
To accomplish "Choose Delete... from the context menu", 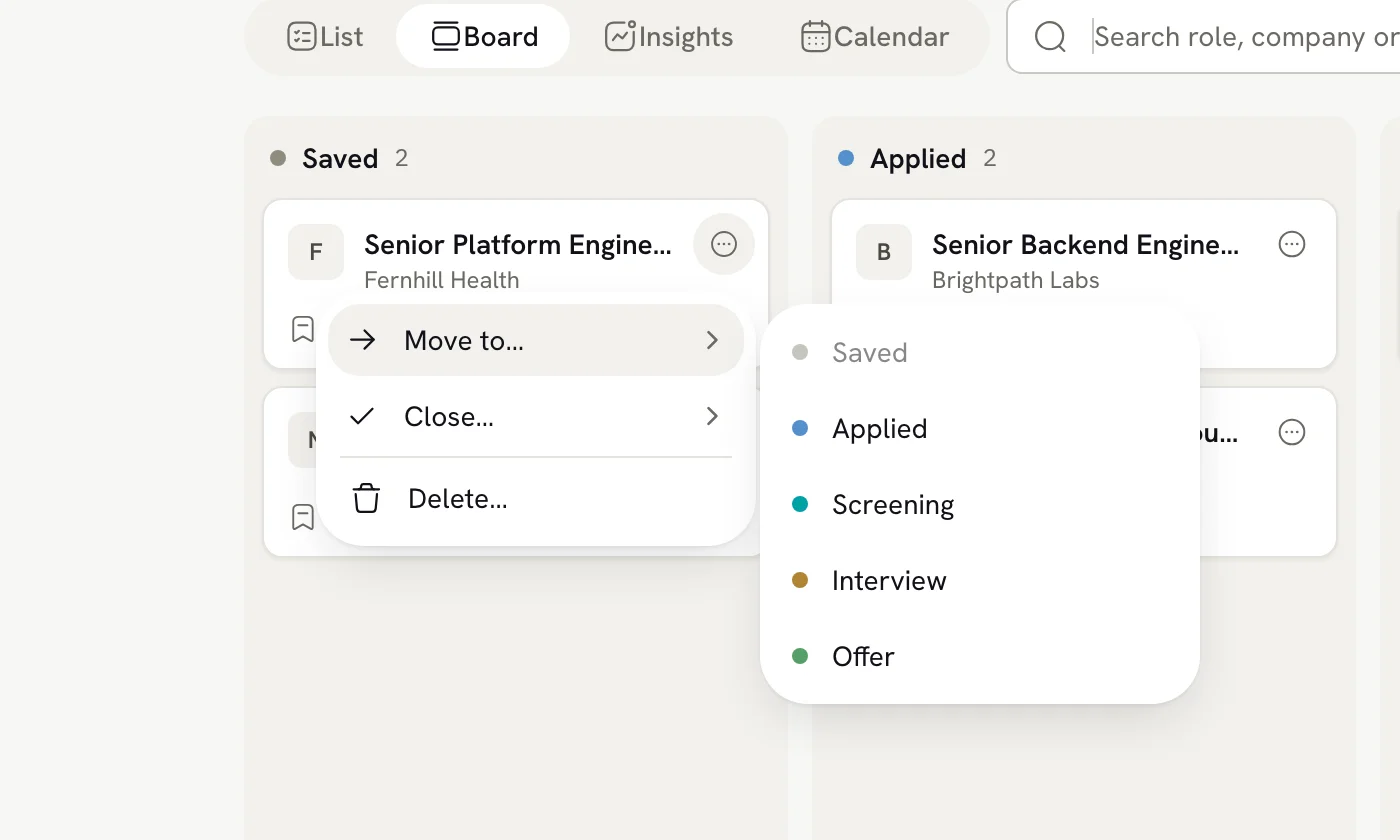I will [x=536, y=498].
